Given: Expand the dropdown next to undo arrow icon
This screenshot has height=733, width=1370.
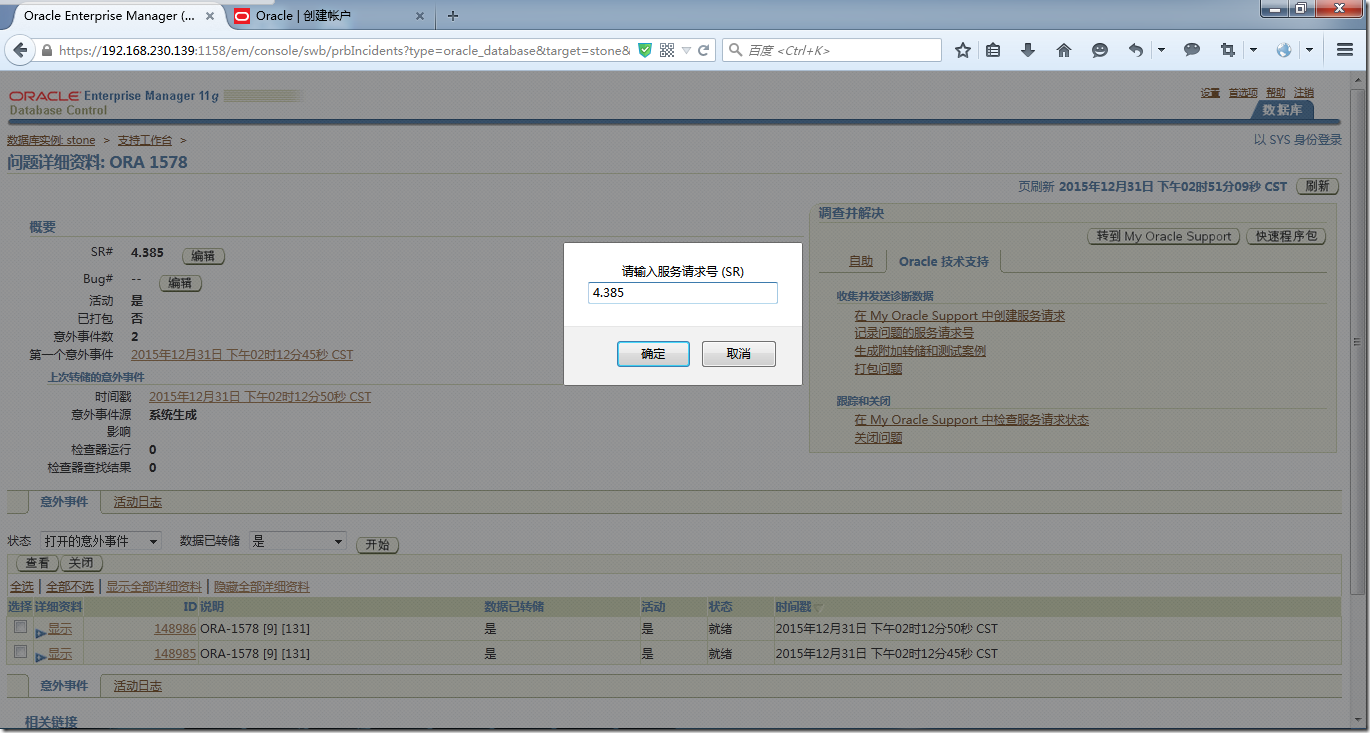Looking at the screenshot, I should 1161,50.
